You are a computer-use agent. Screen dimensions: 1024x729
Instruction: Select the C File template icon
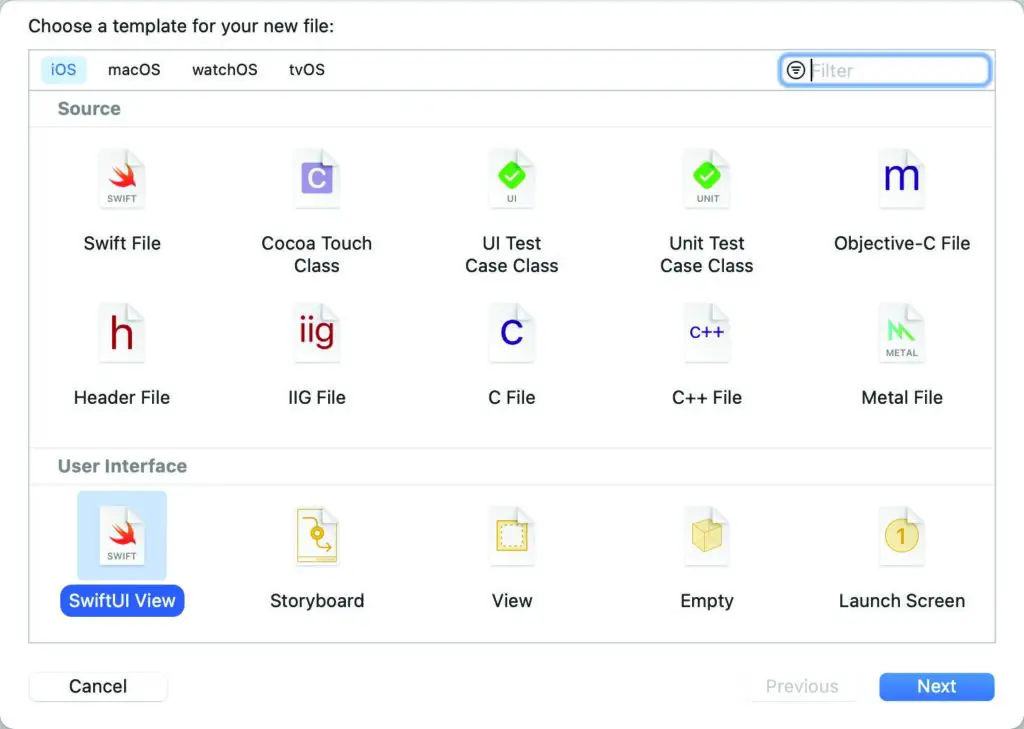click(x=511, y=336)
